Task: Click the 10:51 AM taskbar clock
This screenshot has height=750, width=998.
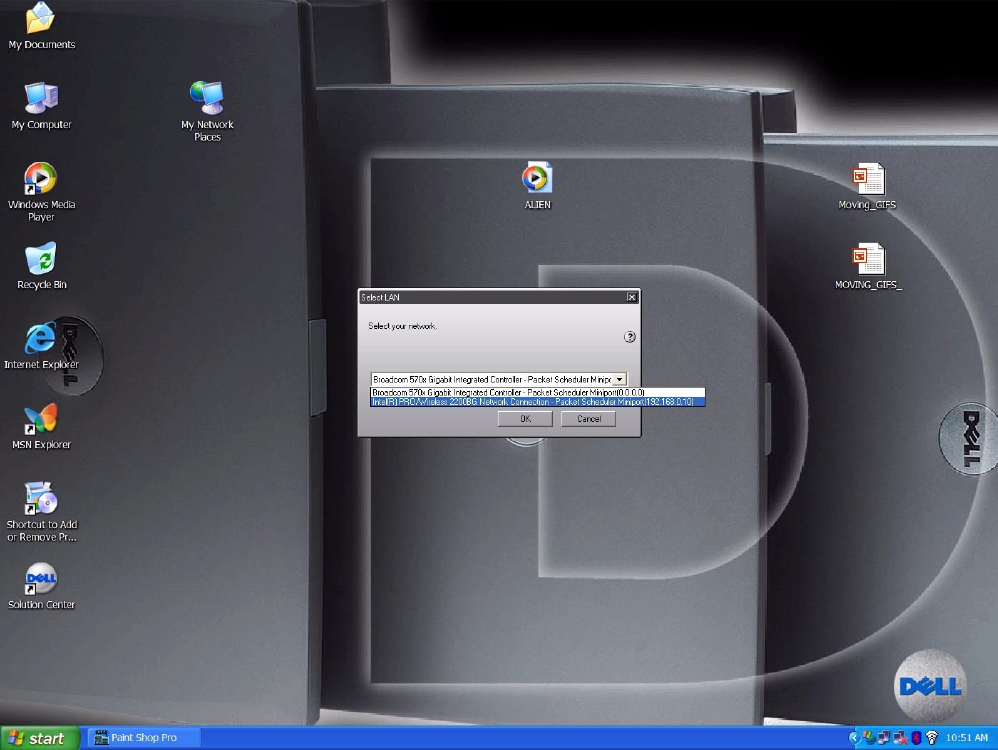Action: [x=966, y=737]
